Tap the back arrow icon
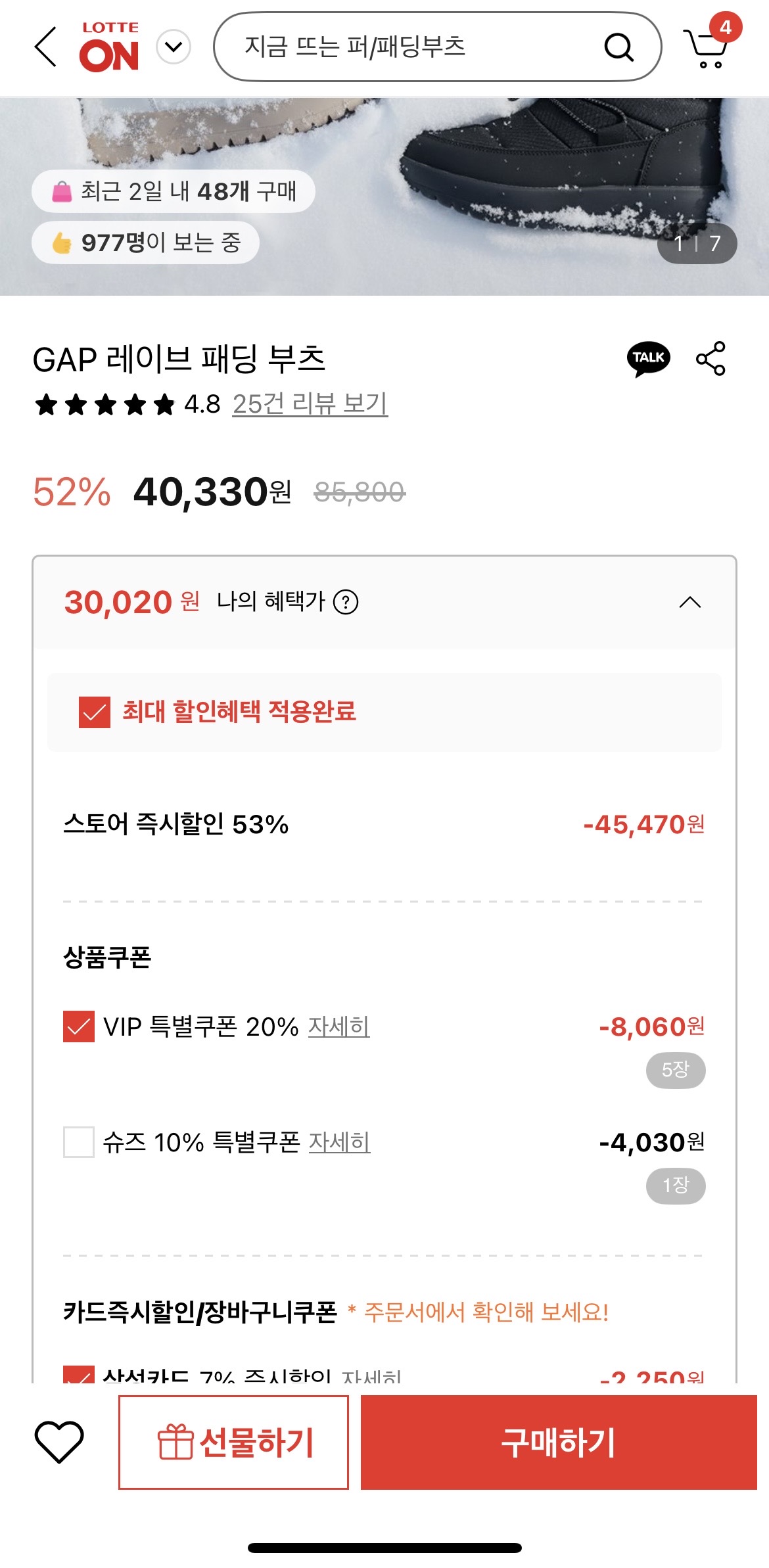769x1568 pixels. tap(45, 47)
